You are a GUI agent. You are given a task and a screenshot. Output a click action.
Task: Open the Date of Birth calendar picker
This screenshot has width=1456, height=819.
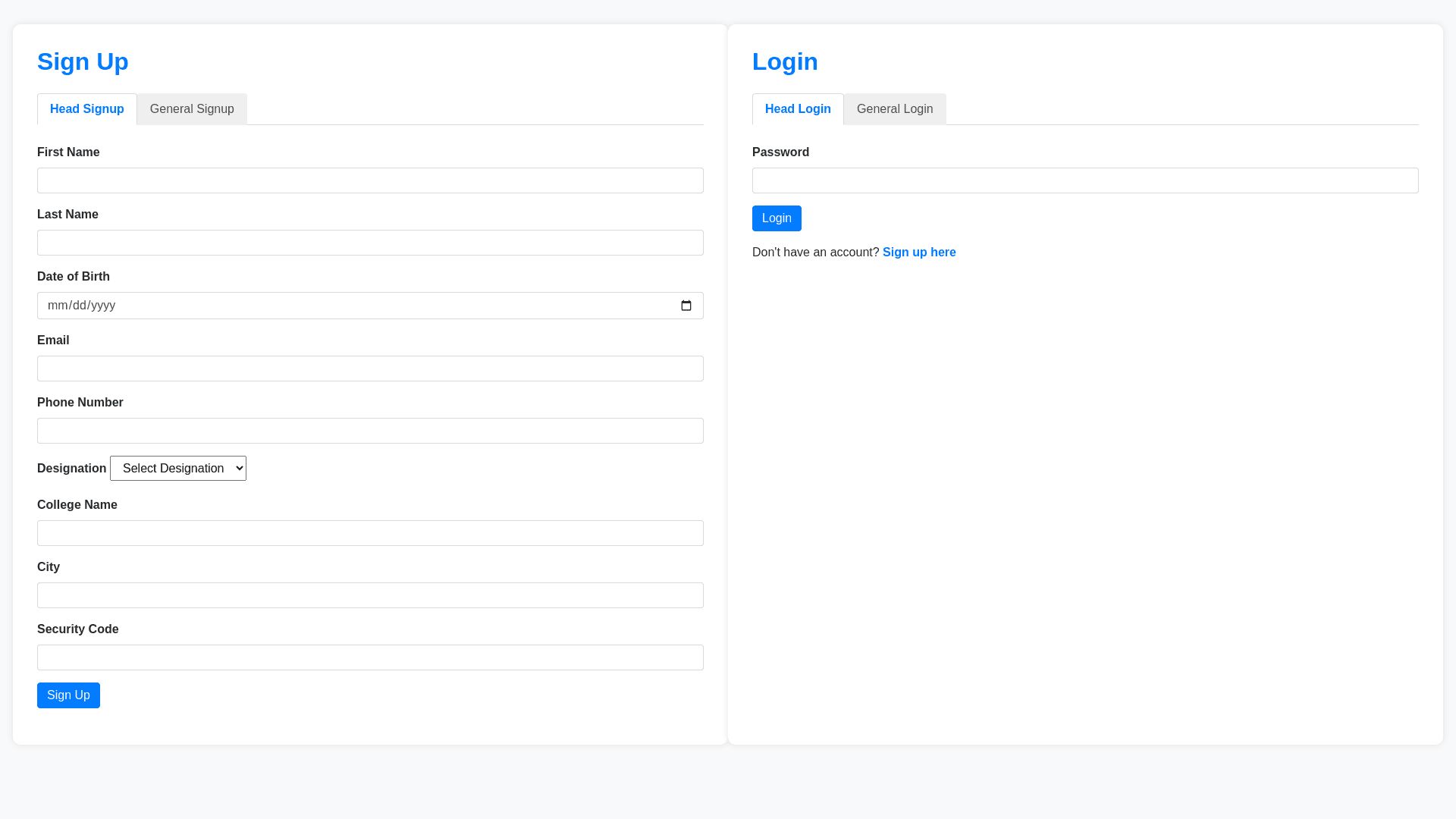(686, 306)
